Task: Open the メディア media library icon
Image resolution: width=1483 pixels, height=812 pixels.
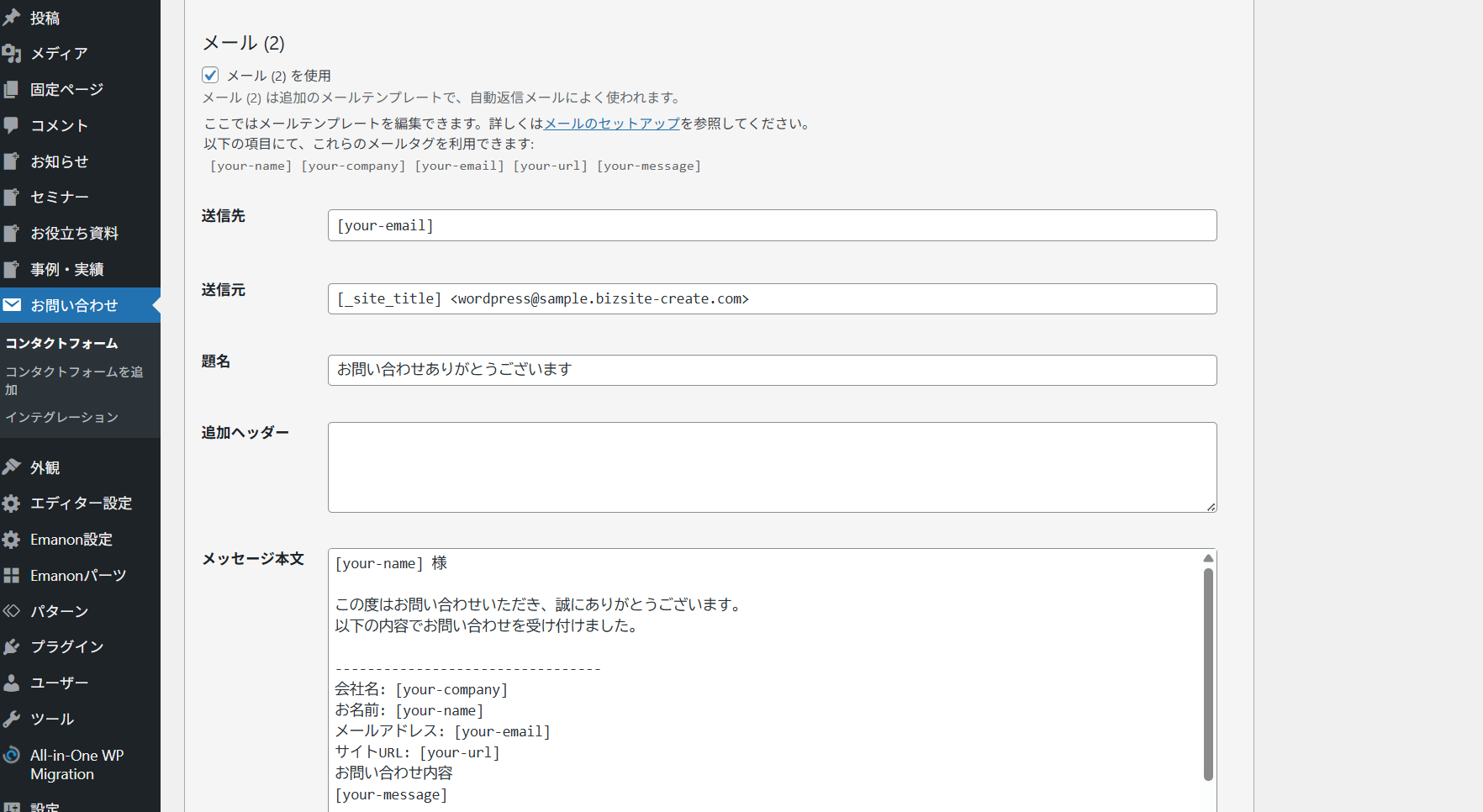Action: point(12,54)
